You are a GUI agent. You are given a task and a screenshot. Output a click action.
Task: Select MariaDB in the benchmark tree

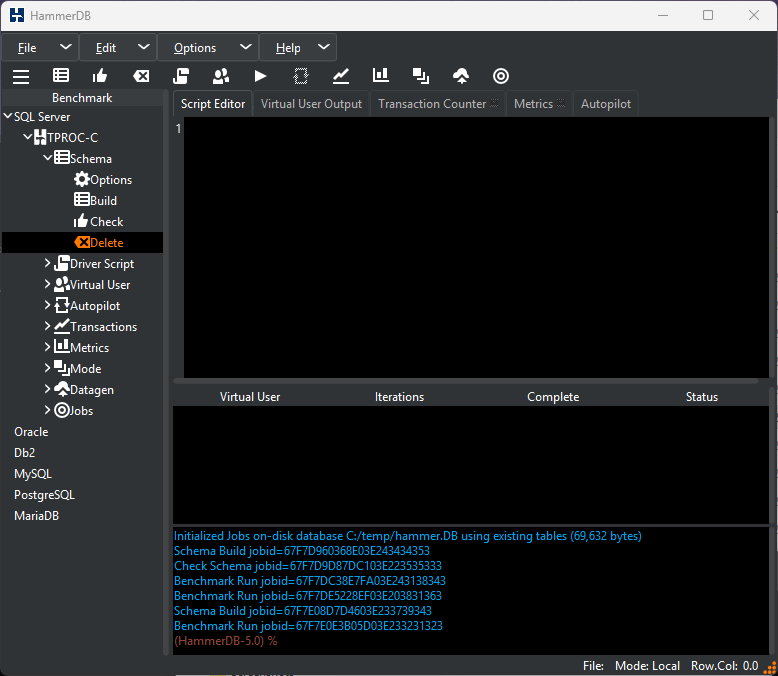pyautogui.click(x=36, y=516)
